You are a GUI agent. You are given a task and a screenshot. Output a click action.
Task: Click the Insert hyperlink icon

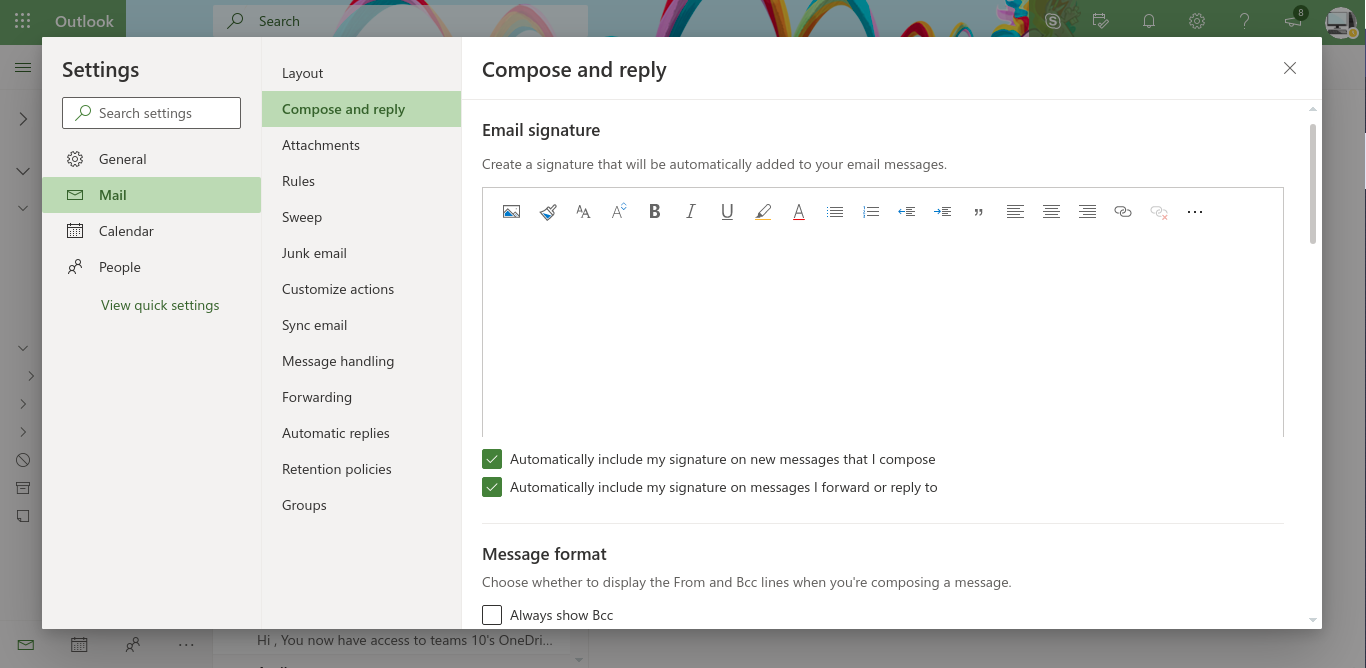[x=1123, y=212]
